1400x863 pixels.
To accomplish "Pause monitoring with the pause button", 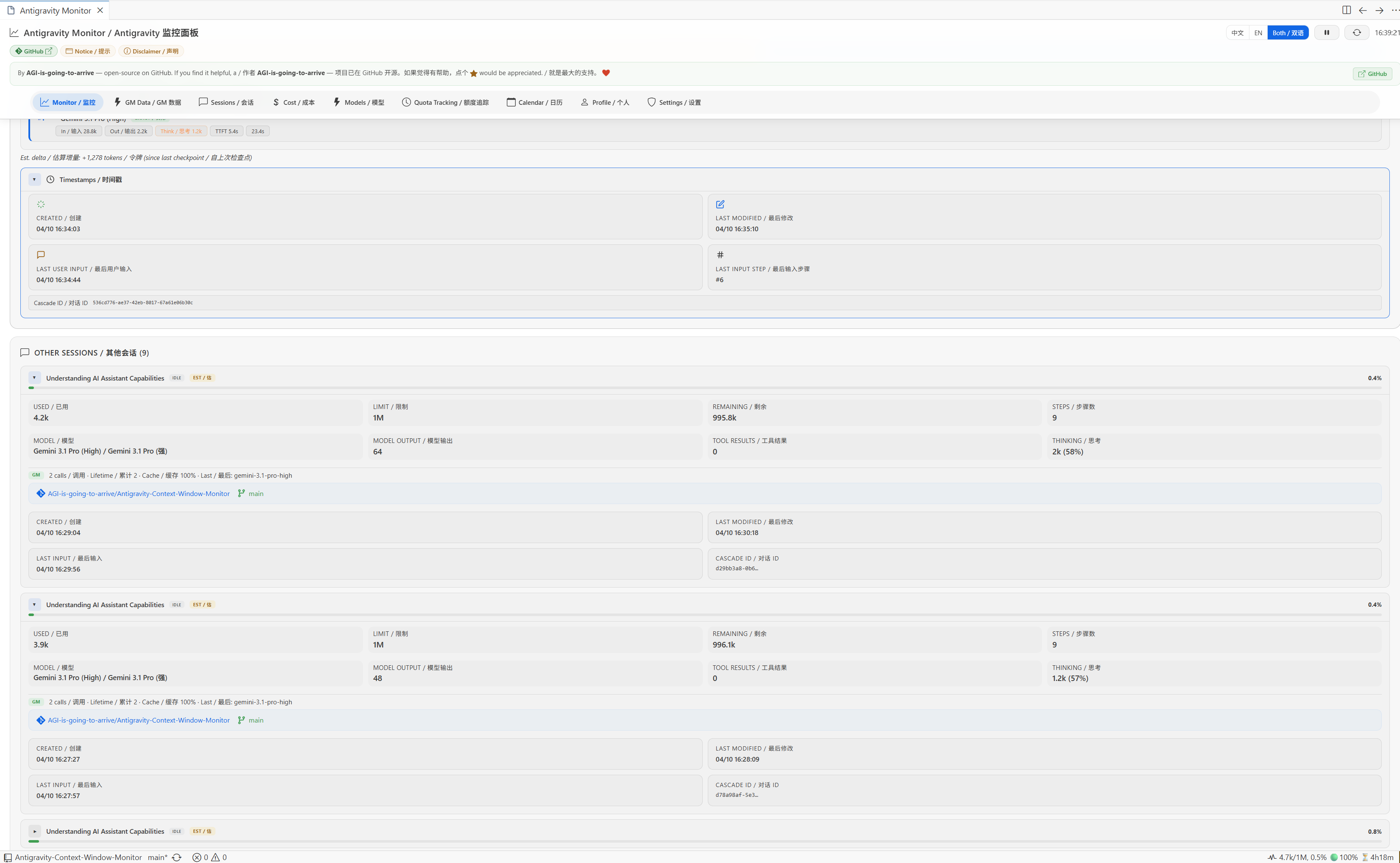I will 1326,33.
